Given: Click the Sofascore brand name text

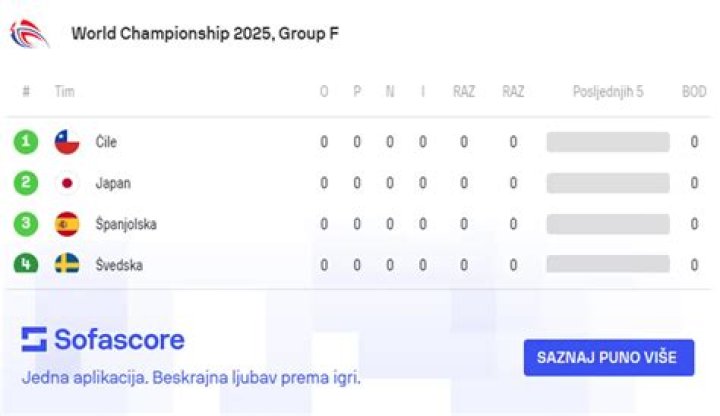Looking at the screenshot, I should click(x=119, y=340).
